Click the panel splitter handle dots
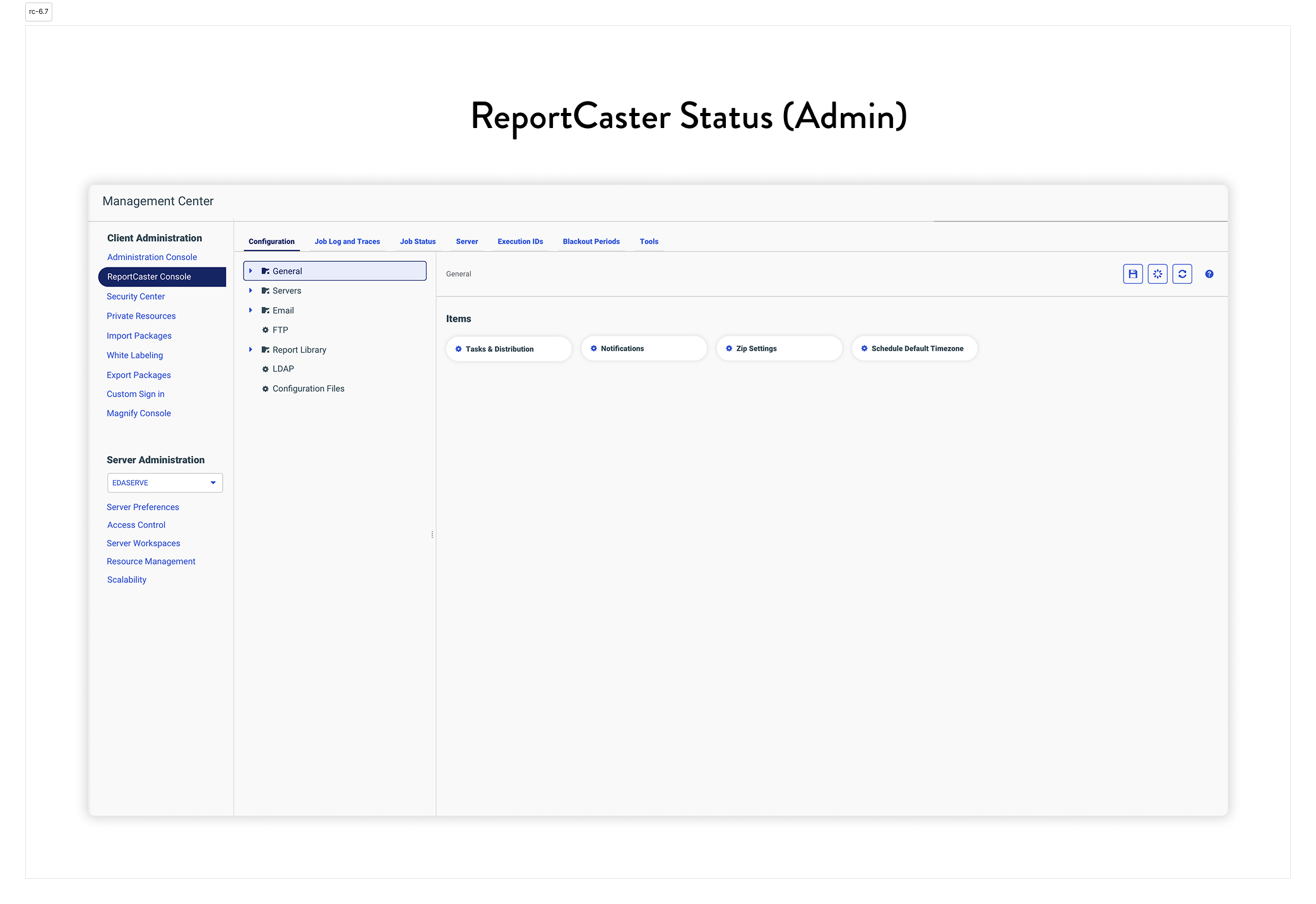1316x904 pixels. click(432, 534)
